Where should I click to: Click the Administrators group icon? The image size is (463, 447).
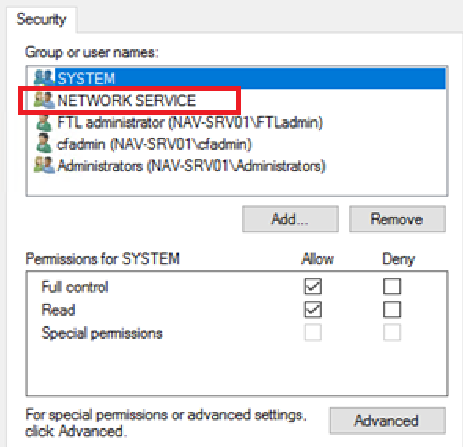[x=44, y=165]
